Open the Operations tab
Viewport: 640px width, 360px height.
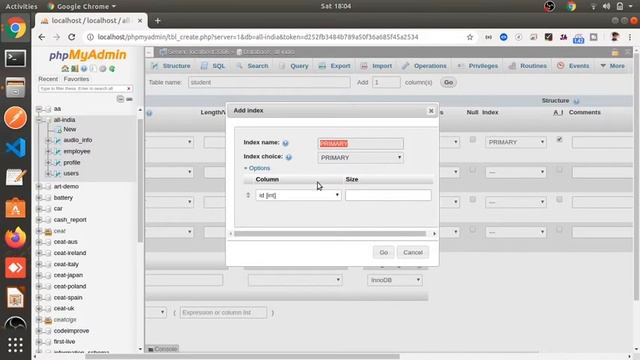(424, 66)
